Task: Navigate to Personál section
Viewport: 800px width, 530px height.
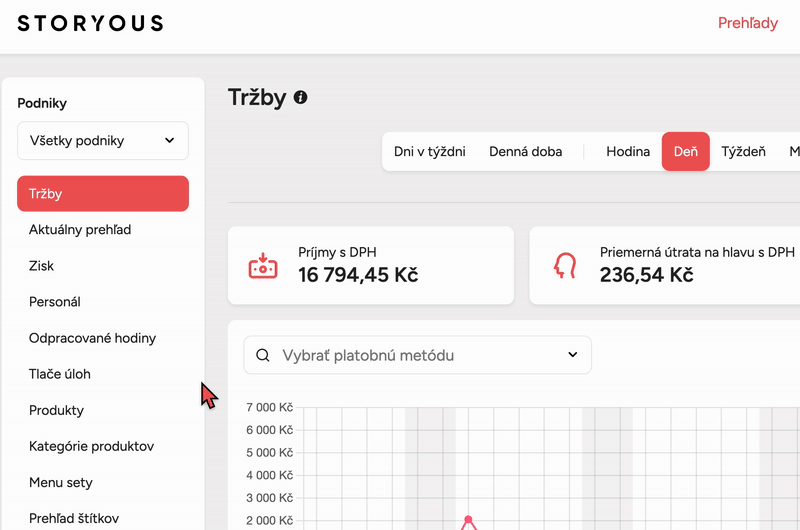Action: [55, 302]
